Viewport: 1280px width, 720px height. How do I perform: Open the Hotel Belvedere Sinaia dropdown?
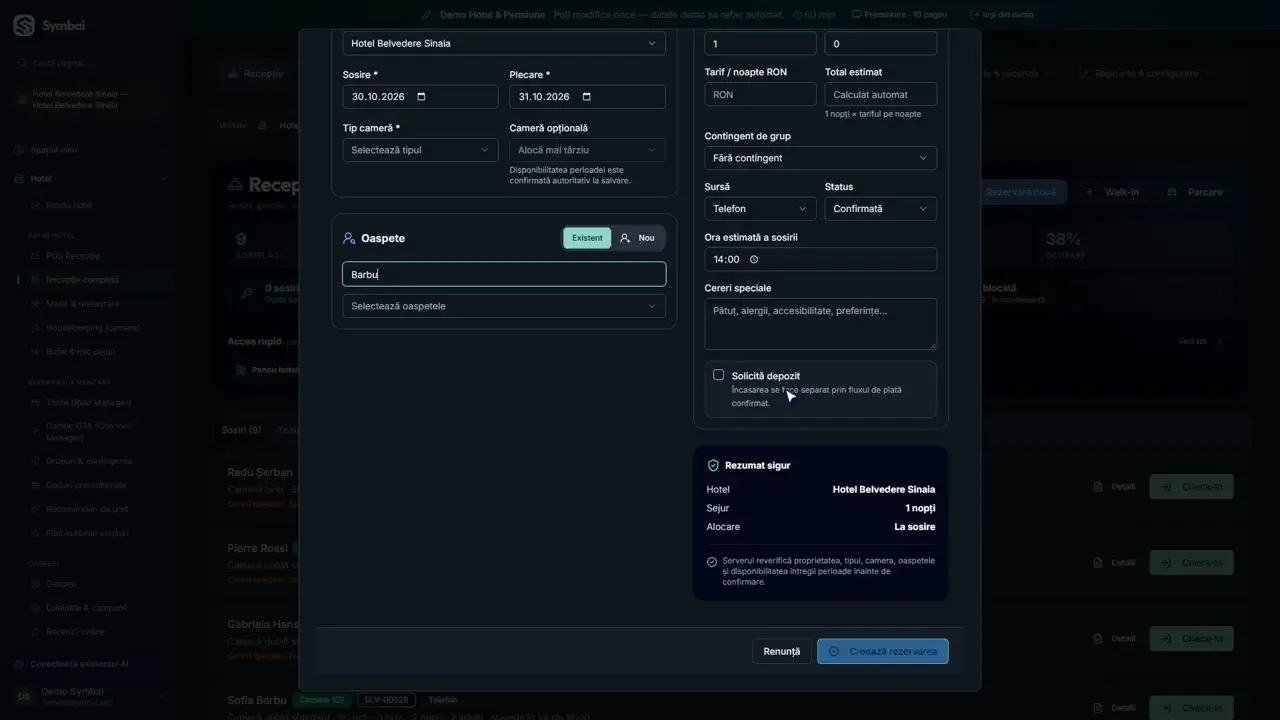(504, 43)
